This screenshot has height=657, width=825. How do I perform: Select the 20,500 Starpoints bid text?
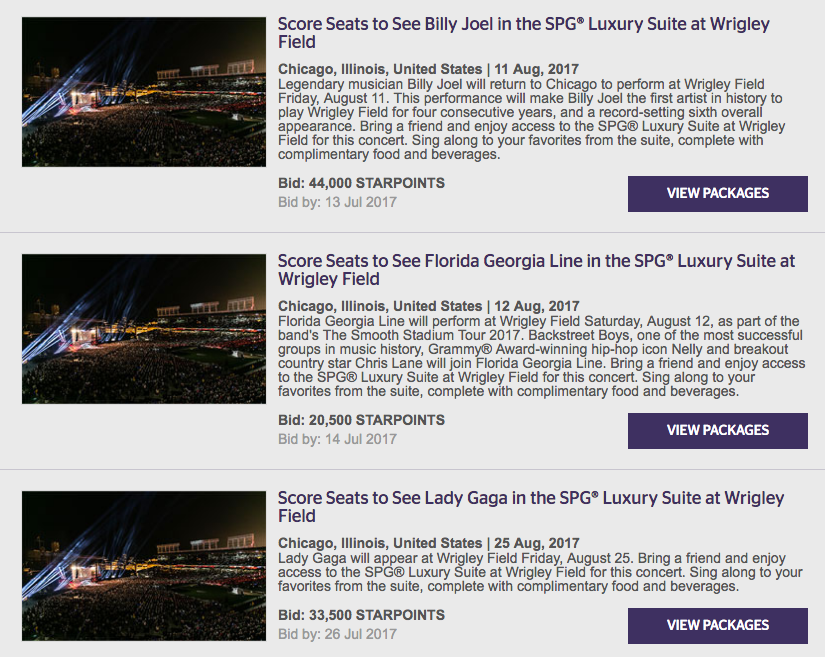[361, 421]
